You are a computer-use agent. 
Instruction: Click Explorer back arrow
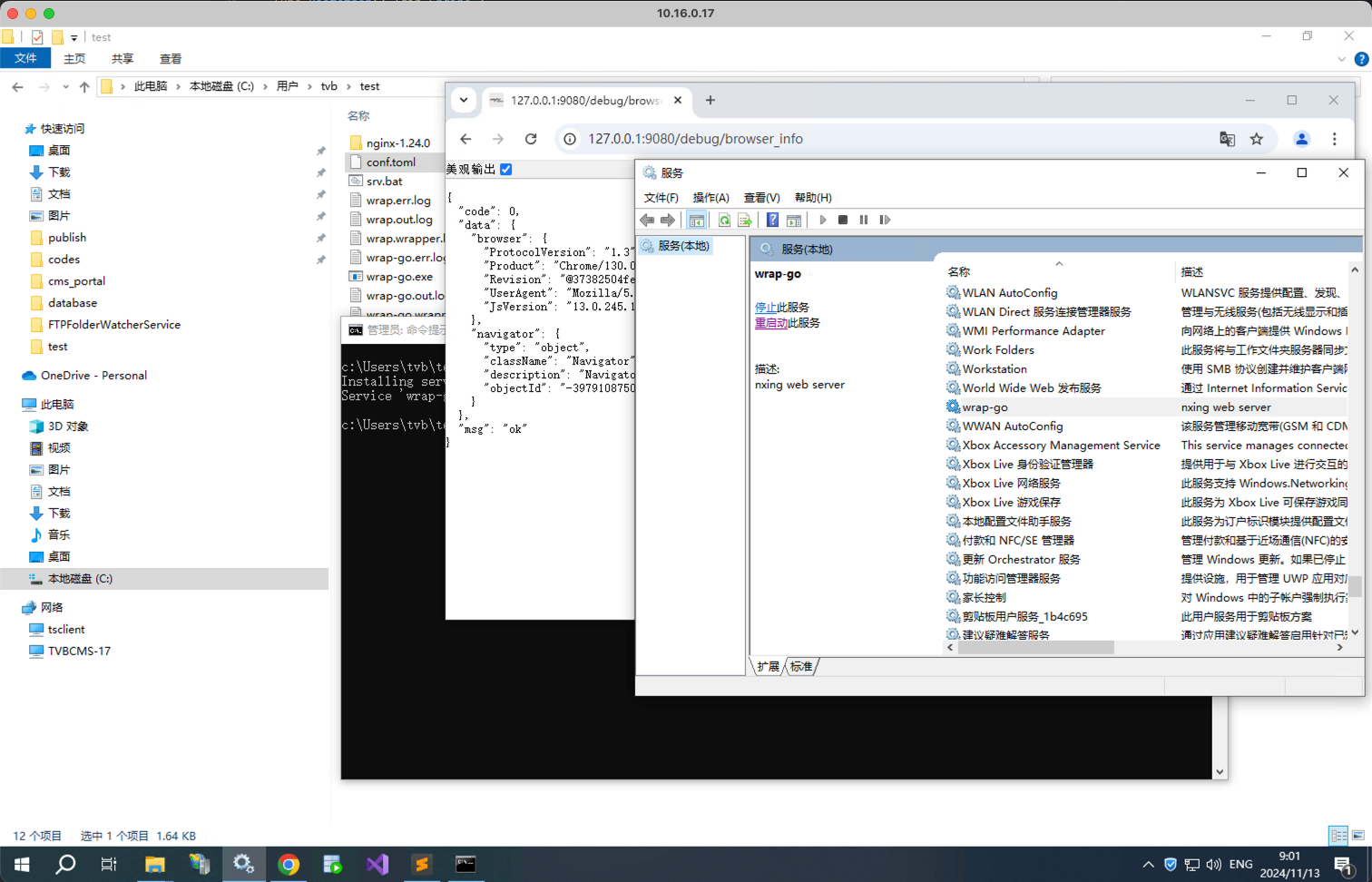click(x=18, y=86)
